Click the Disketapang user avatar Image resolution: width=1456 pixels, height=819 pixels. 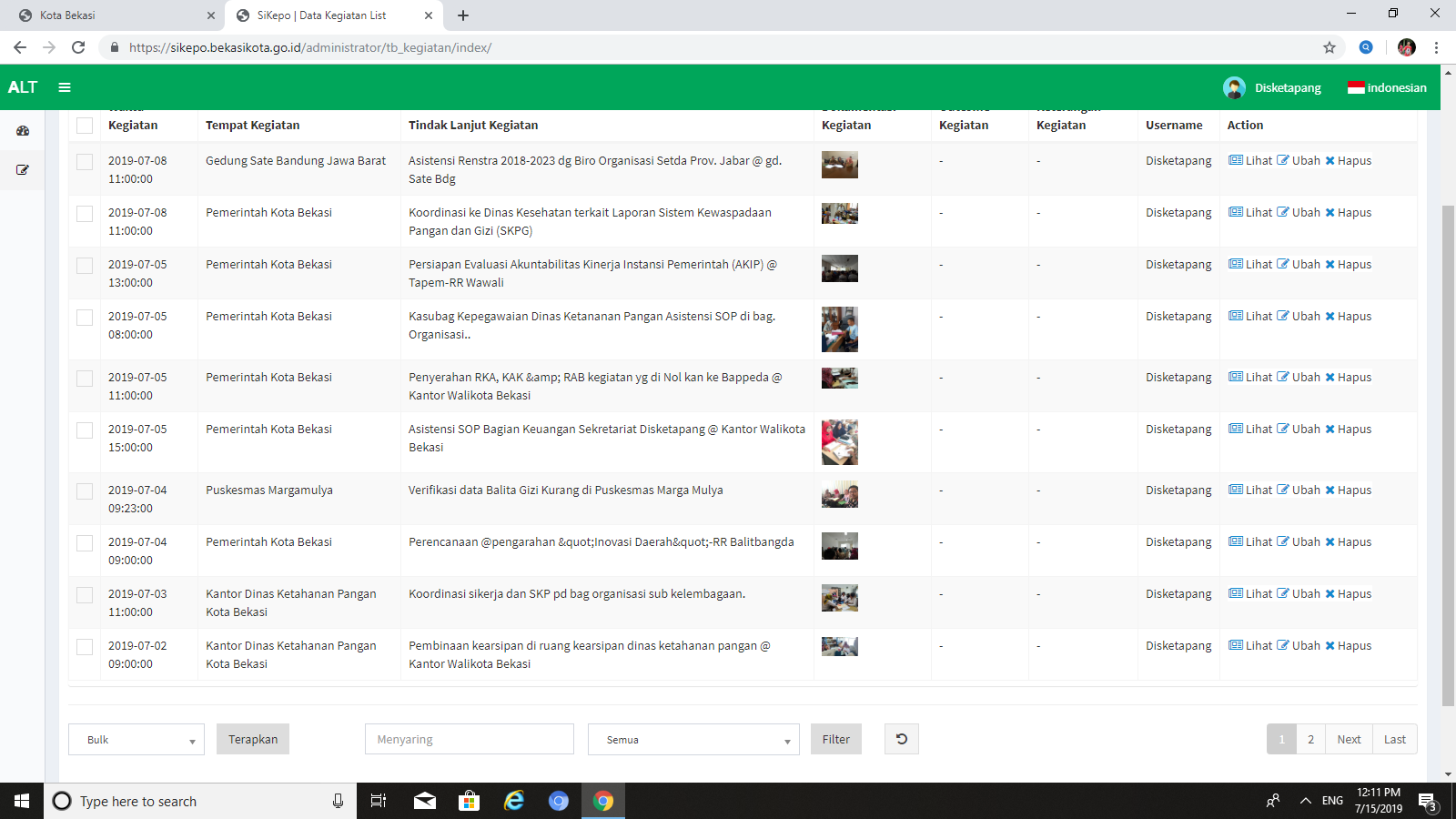1234,87
